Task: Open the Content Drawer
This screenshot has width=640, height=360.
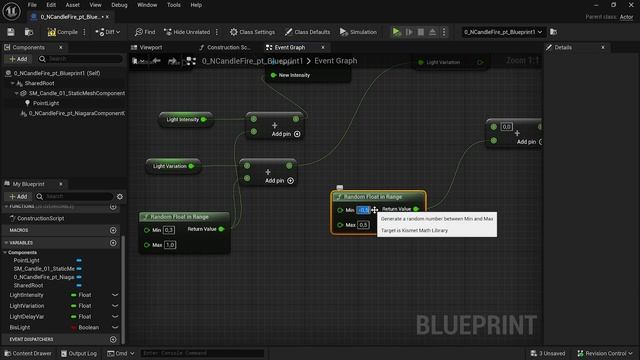Action: [28, 353]
